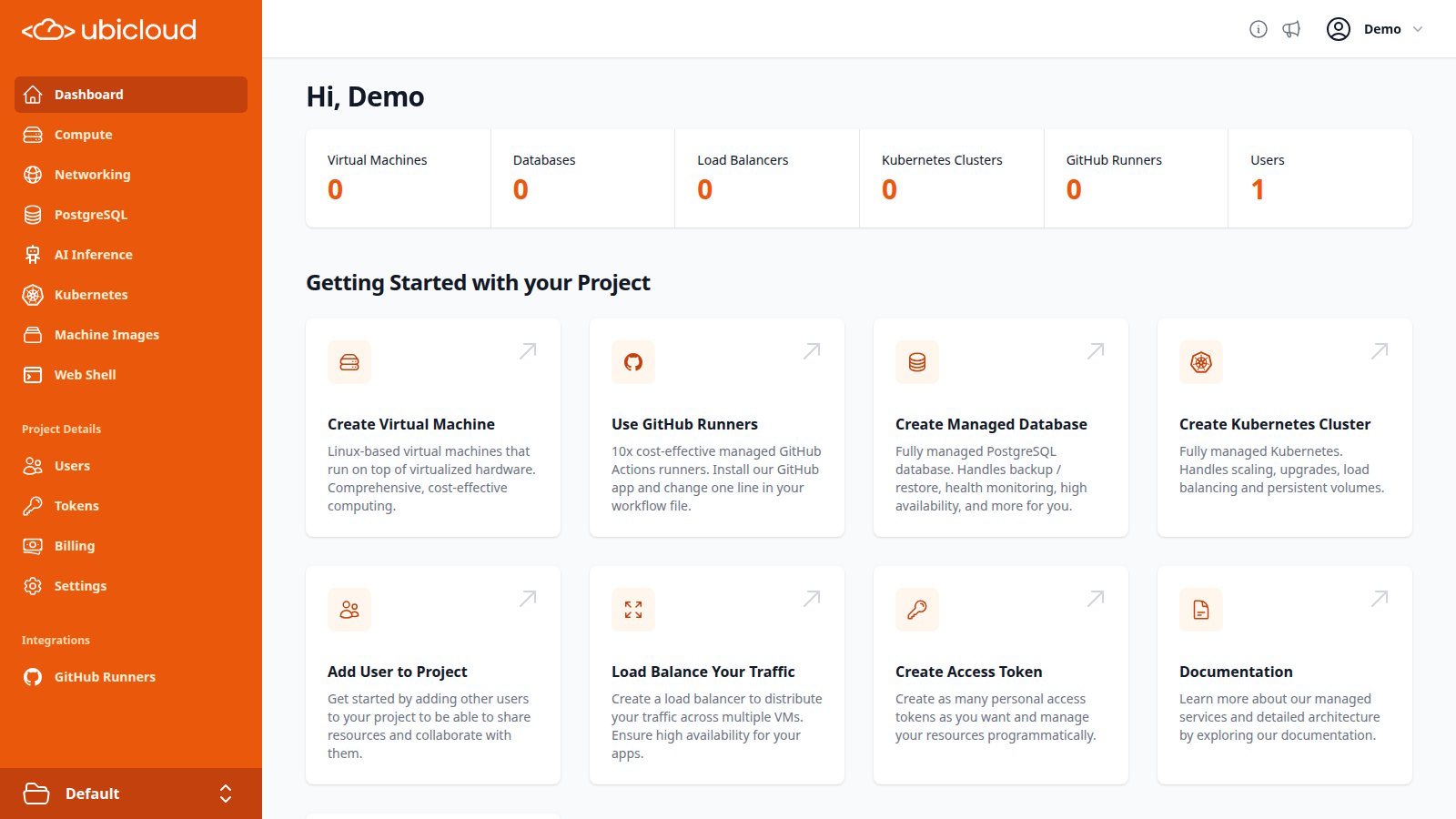Click the GitHub Runners octocat sidebar icon

33,677
